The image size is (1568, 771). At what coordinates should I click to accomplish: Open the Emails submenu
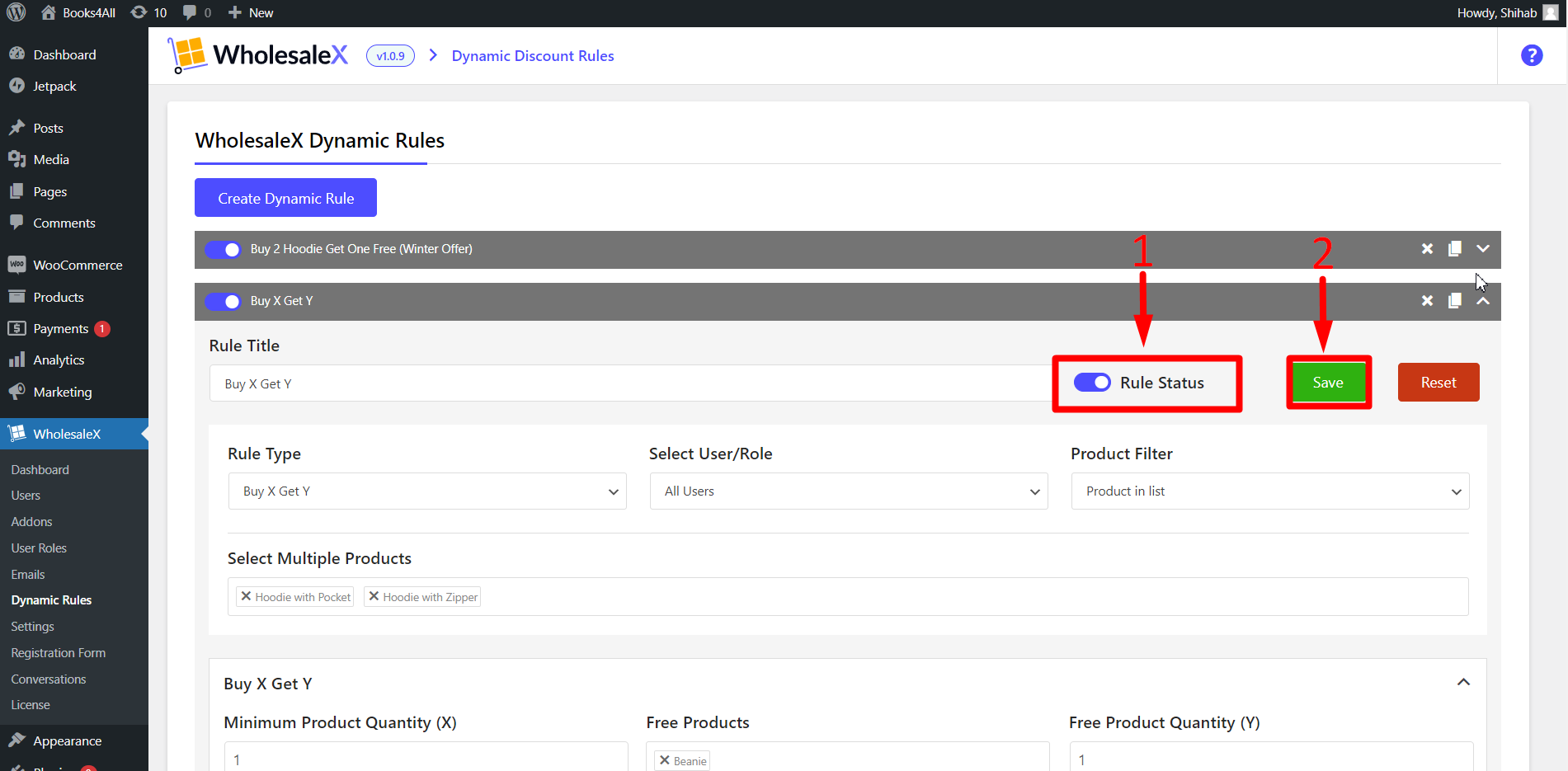point(28,575)
